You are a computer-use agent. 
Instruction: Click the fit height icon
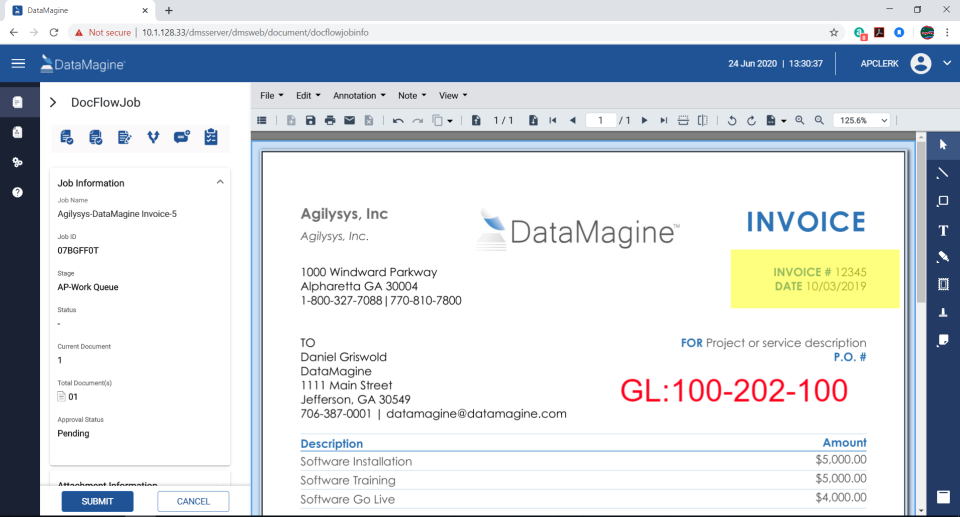point(703,121)
